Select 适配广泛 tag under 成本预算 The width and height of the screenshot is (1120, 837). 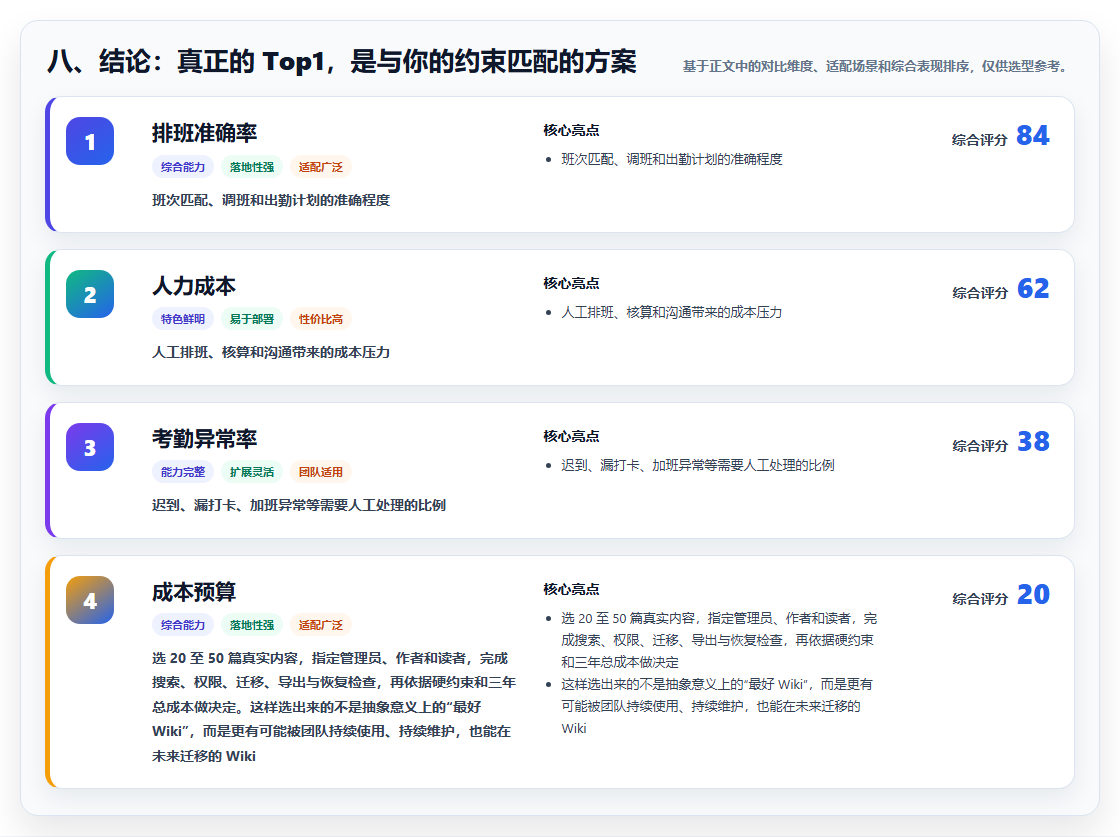[x=321, y=625]
